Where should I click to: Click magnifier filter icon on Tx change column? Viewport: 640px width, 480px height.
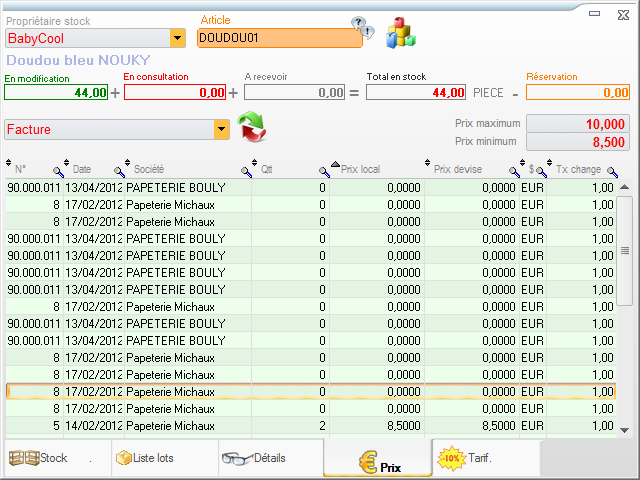pyautogui.click(x=611, y=171)
